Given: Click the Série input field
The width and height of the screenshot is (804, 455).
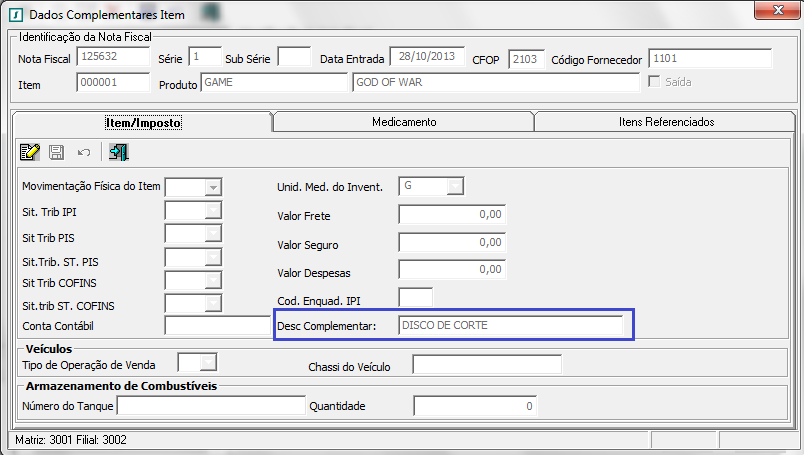Looking at the screenshot, I should tap(205, 56).
